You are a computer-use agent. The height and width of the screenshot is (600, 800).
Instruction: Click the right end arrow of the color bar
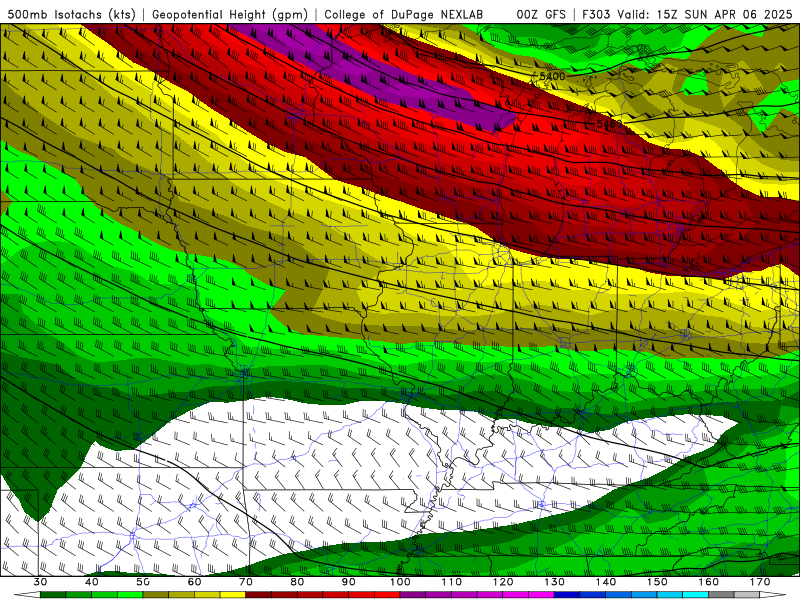[772, 595]
